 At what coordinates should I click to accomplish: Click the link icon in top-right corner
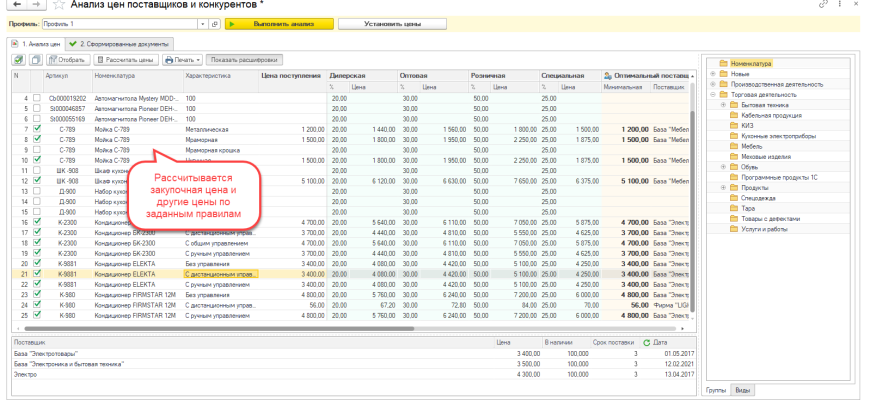pos(823,5)
